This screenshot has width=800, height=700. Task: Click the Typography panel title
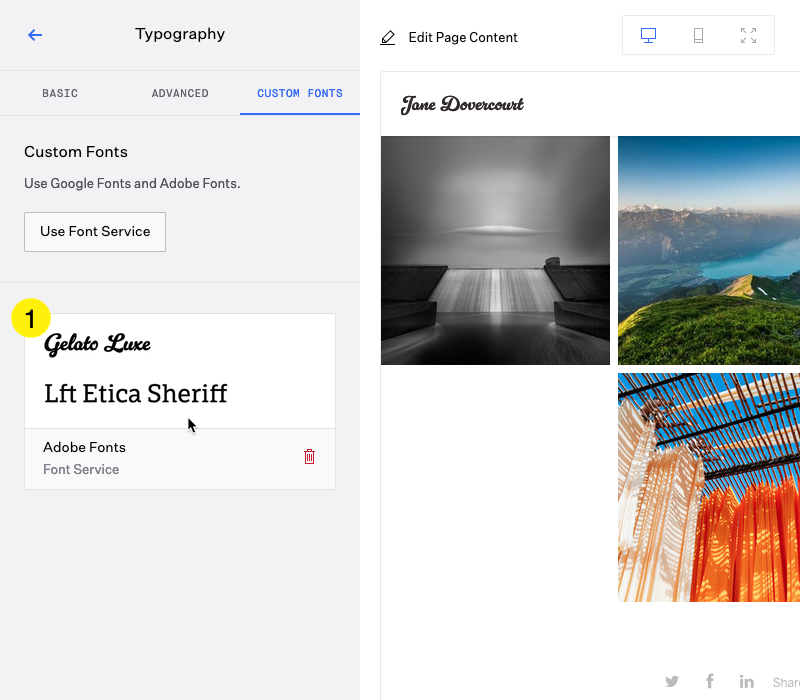[x=180, y=34]
